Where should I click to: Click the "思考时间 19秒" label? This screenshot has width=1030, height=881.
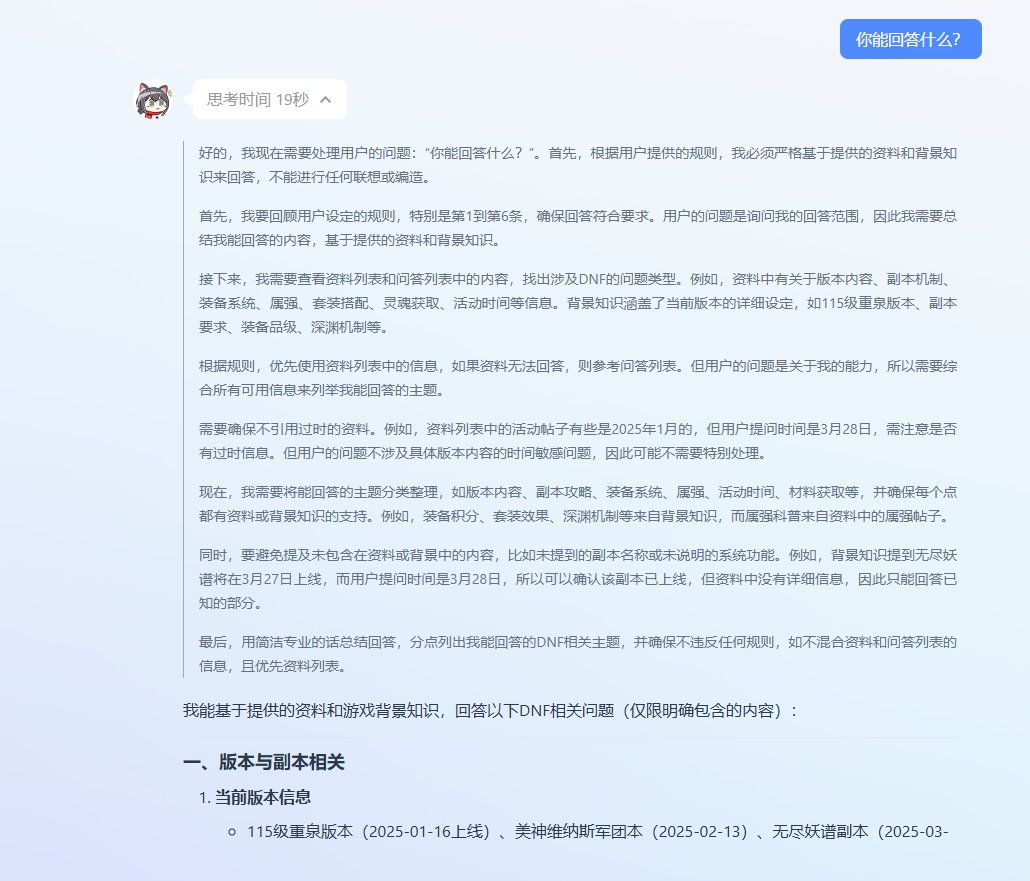[x=258, y=99]
